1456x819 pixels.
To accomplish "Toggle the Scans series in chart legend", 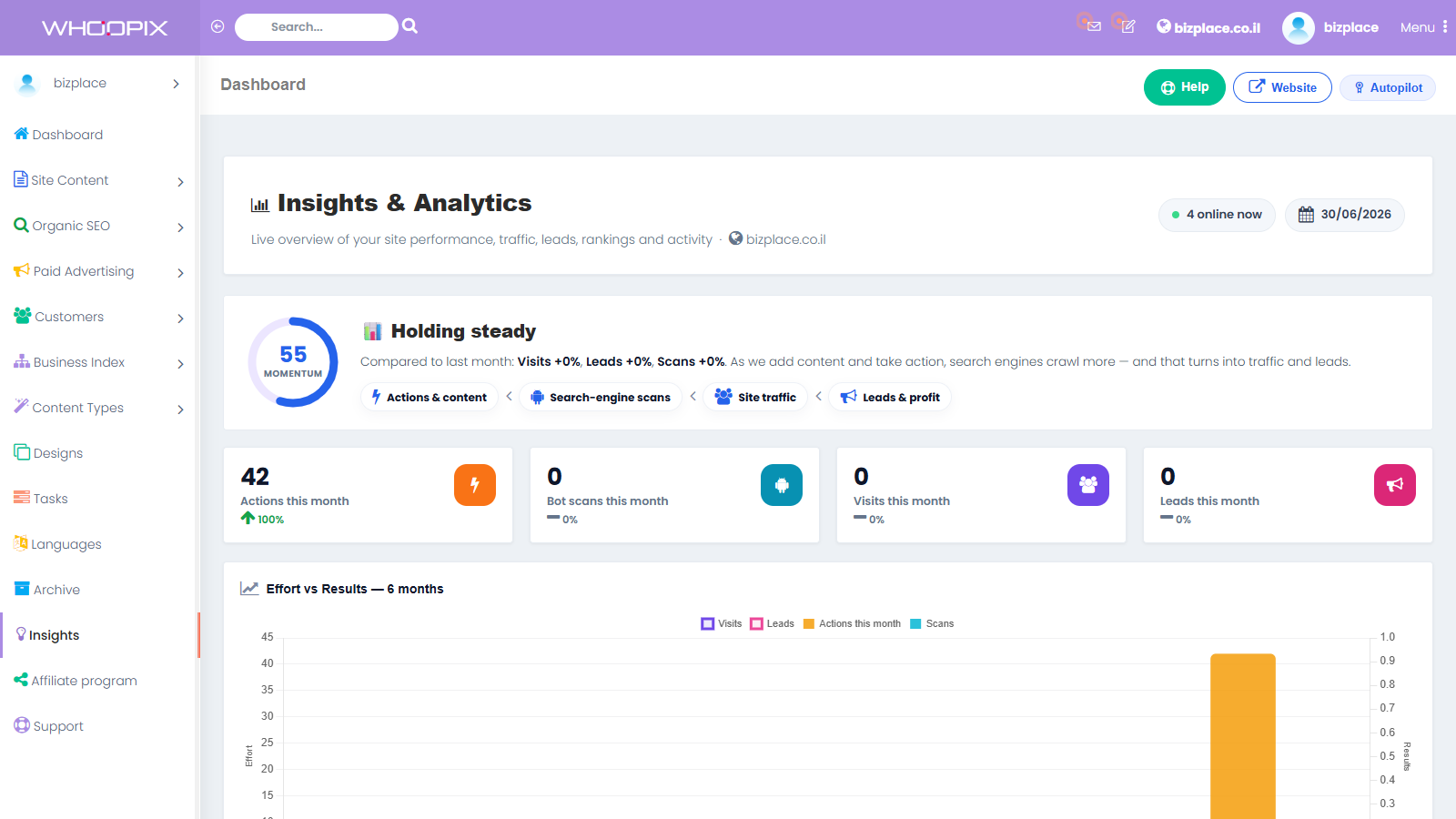I will click(932, 624).
